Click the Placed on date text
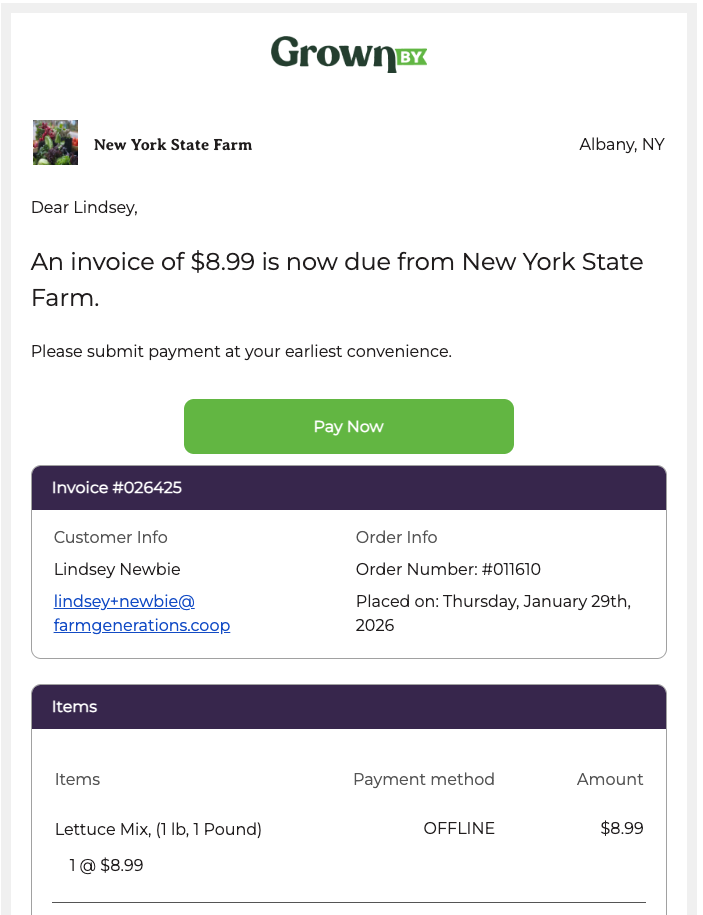The width and height of the screenshot is (703, 915). pos(492,613)
